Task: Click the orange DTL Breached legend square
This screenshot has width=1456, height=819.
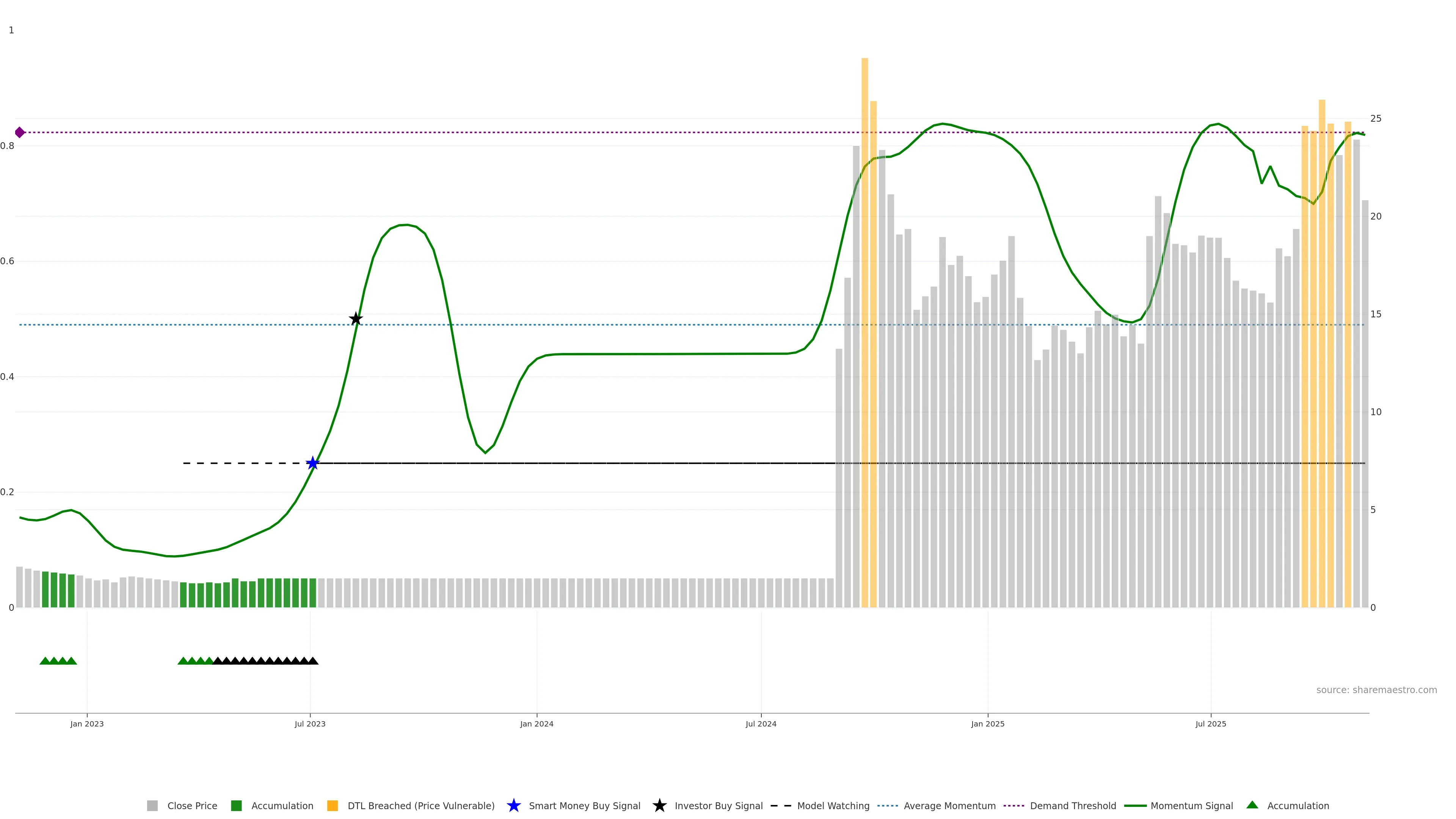Action: pyautogui.click(x=333, y=805)
